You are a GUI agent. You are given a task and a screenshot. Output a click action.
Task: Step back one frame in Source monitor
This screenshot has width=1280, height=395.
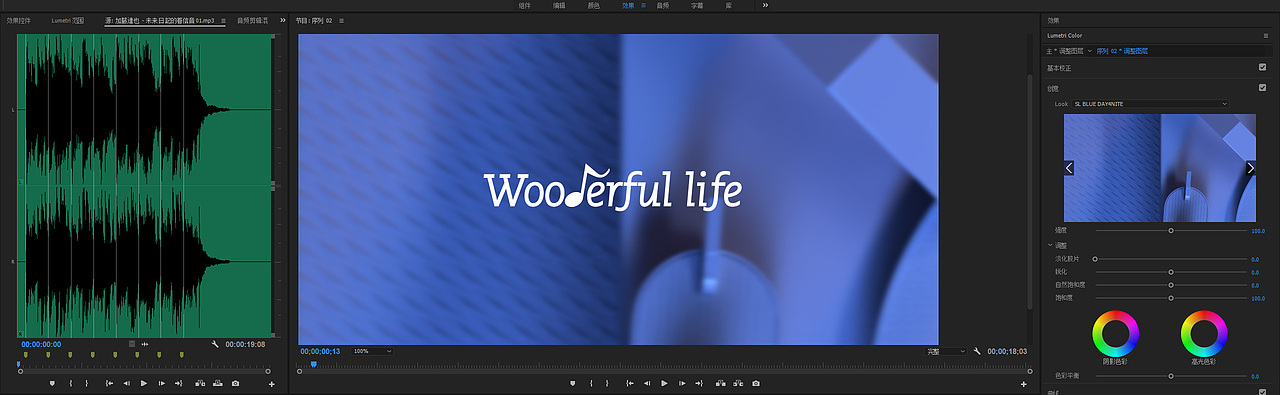point(126,383)
